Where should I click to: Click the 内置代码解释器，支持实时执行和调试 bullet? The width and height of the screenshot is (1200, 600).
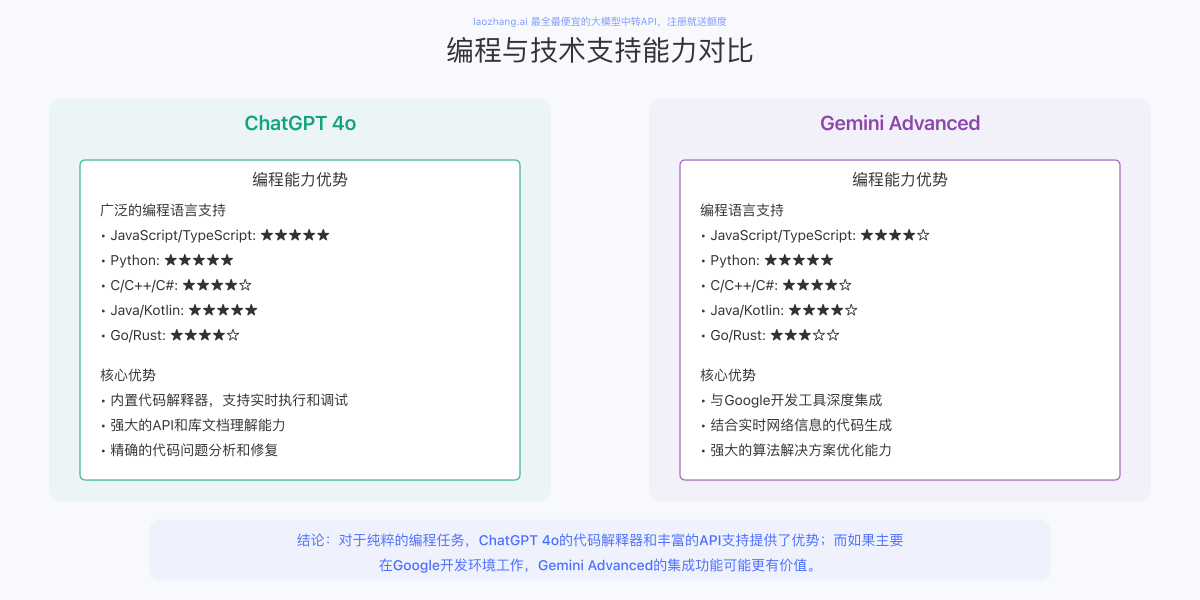pyautogui.click(x=224, y=400)
